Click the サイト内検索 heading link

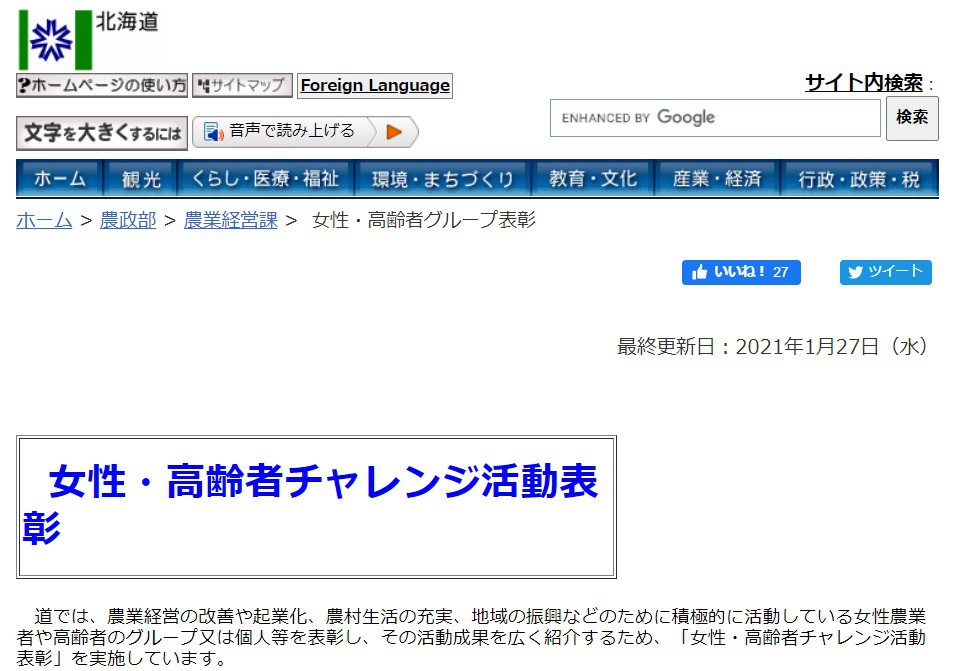864,83
